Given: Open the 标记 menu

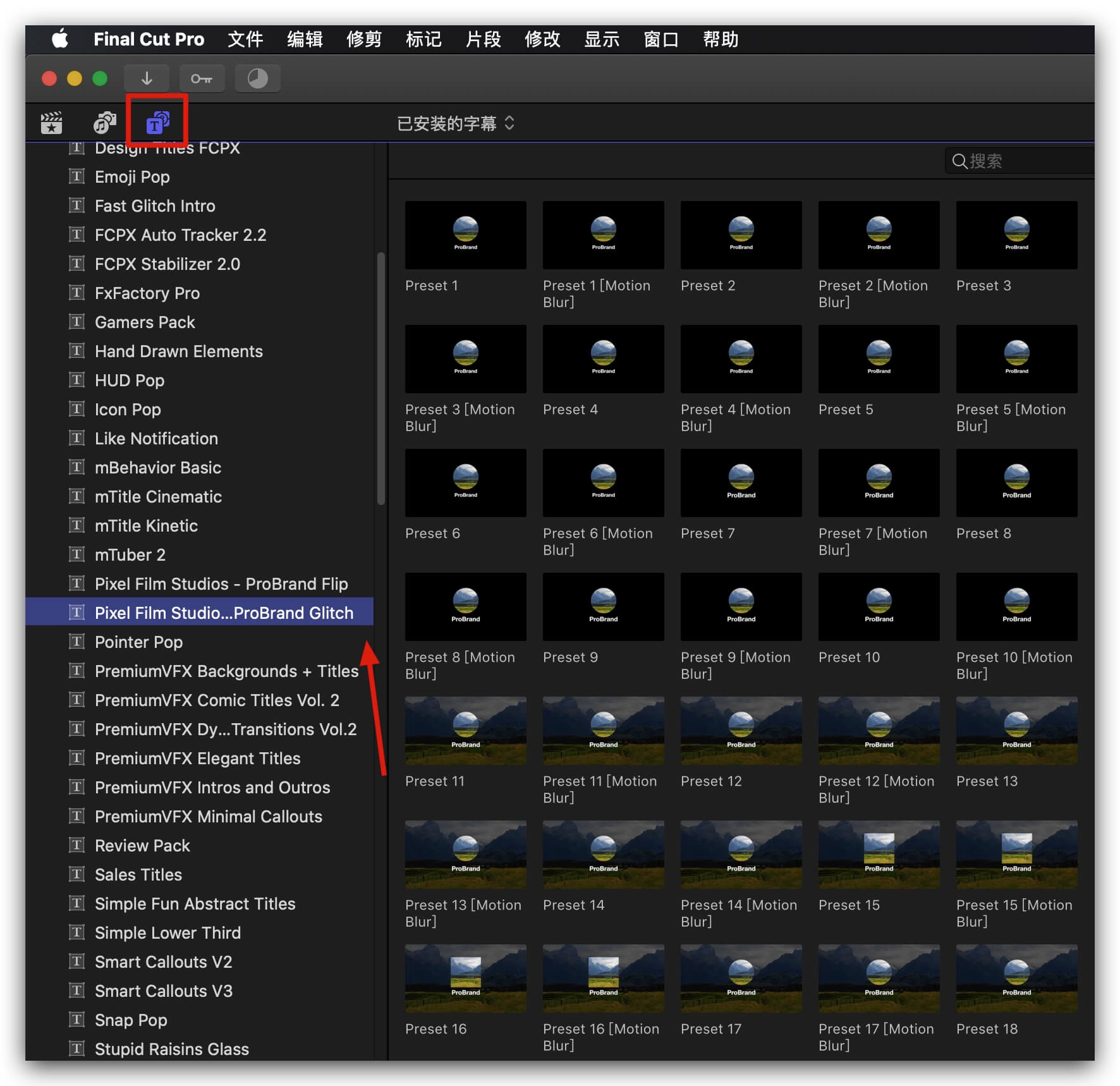Looking at the screenshot, I should (423, 39).
